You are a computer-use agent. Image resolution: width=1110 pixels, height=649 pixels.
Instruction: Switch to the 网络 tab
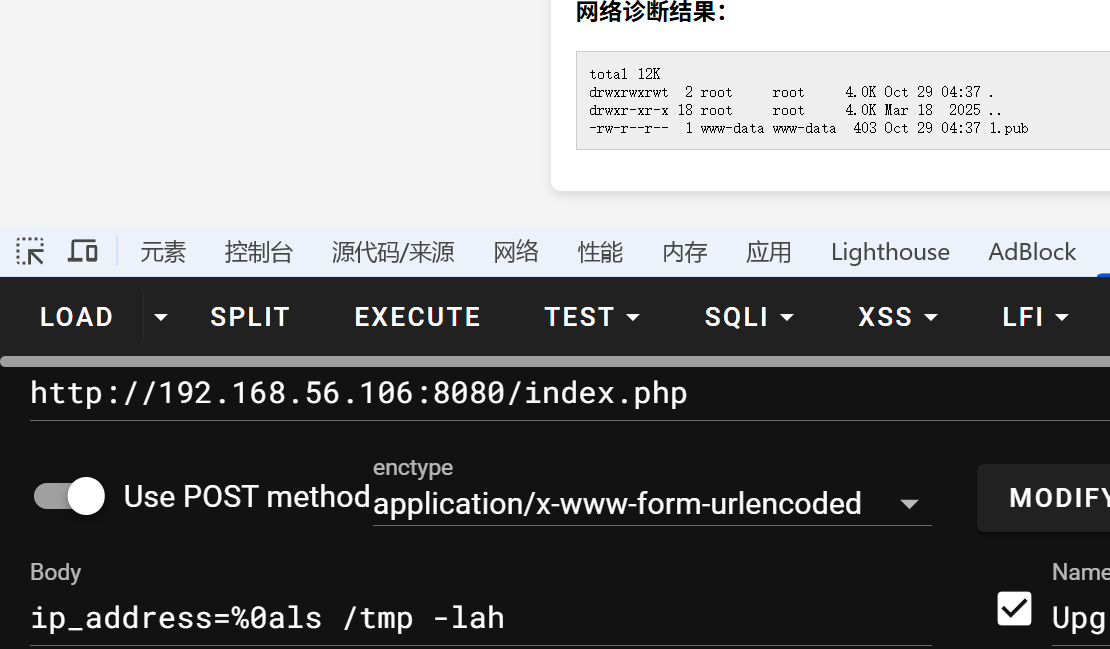click(516, 252)
